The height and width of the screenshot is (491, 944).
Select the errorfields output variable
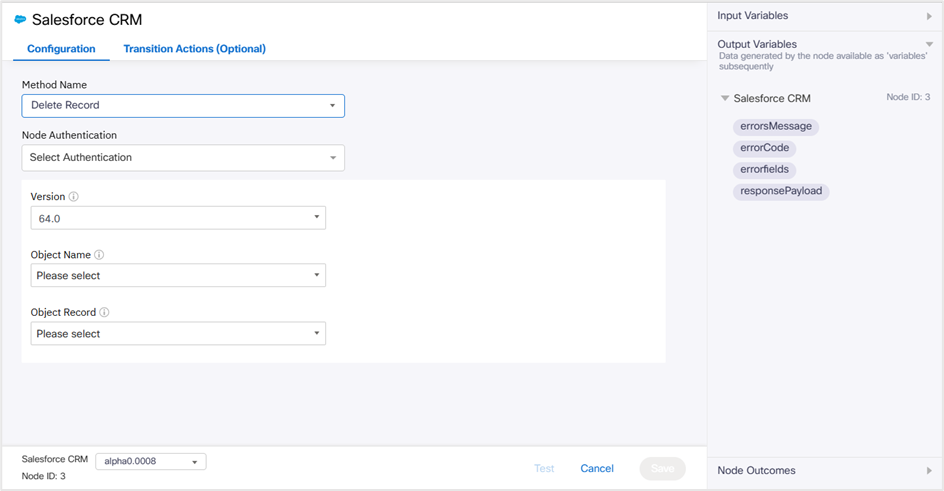[764, 170]
